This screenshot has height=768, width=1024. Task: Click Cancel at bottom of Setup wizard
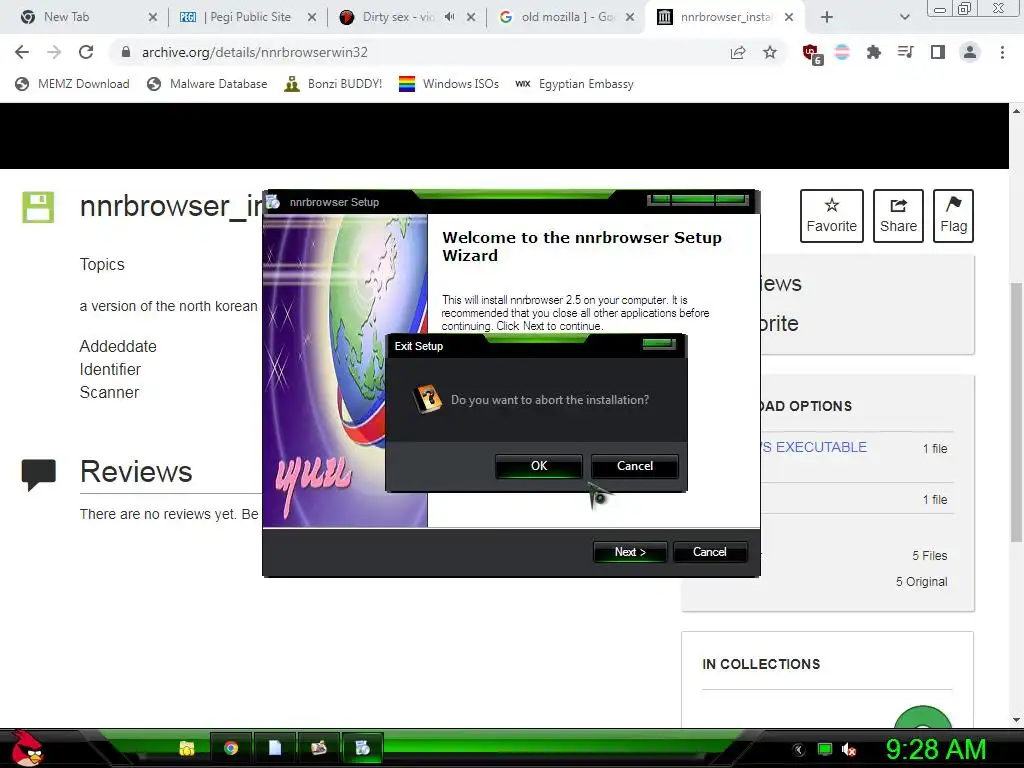point(709,552)
